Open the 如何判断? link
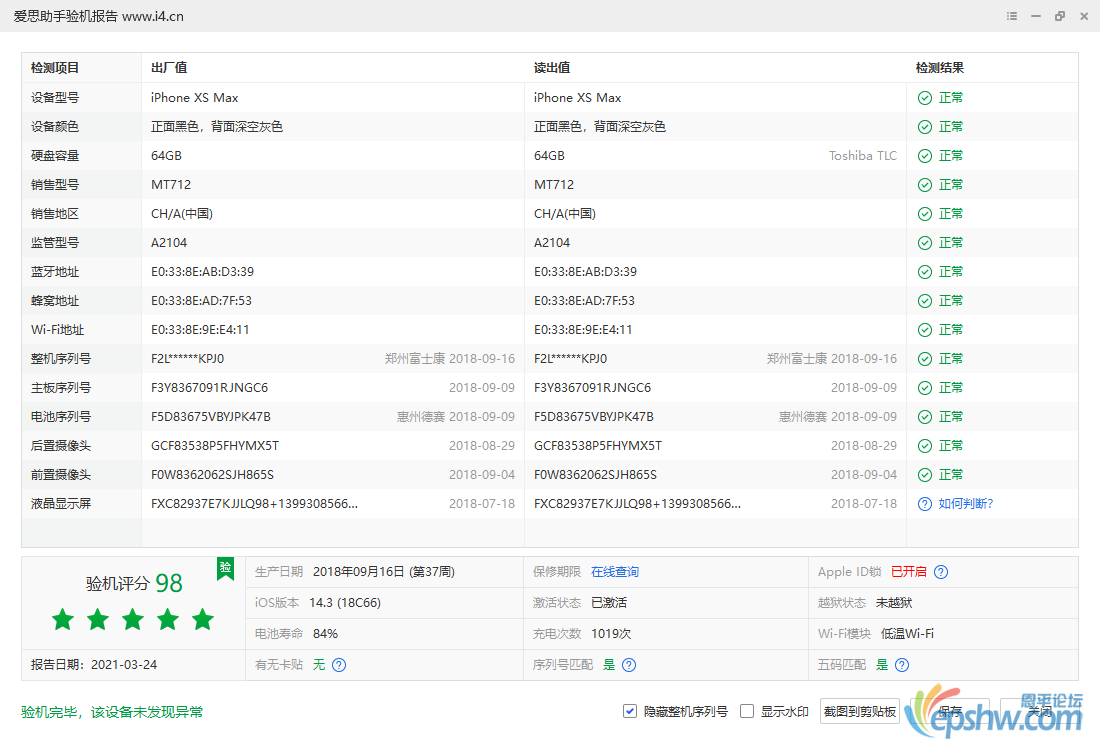1100x749 pixels. coord(966,504)
